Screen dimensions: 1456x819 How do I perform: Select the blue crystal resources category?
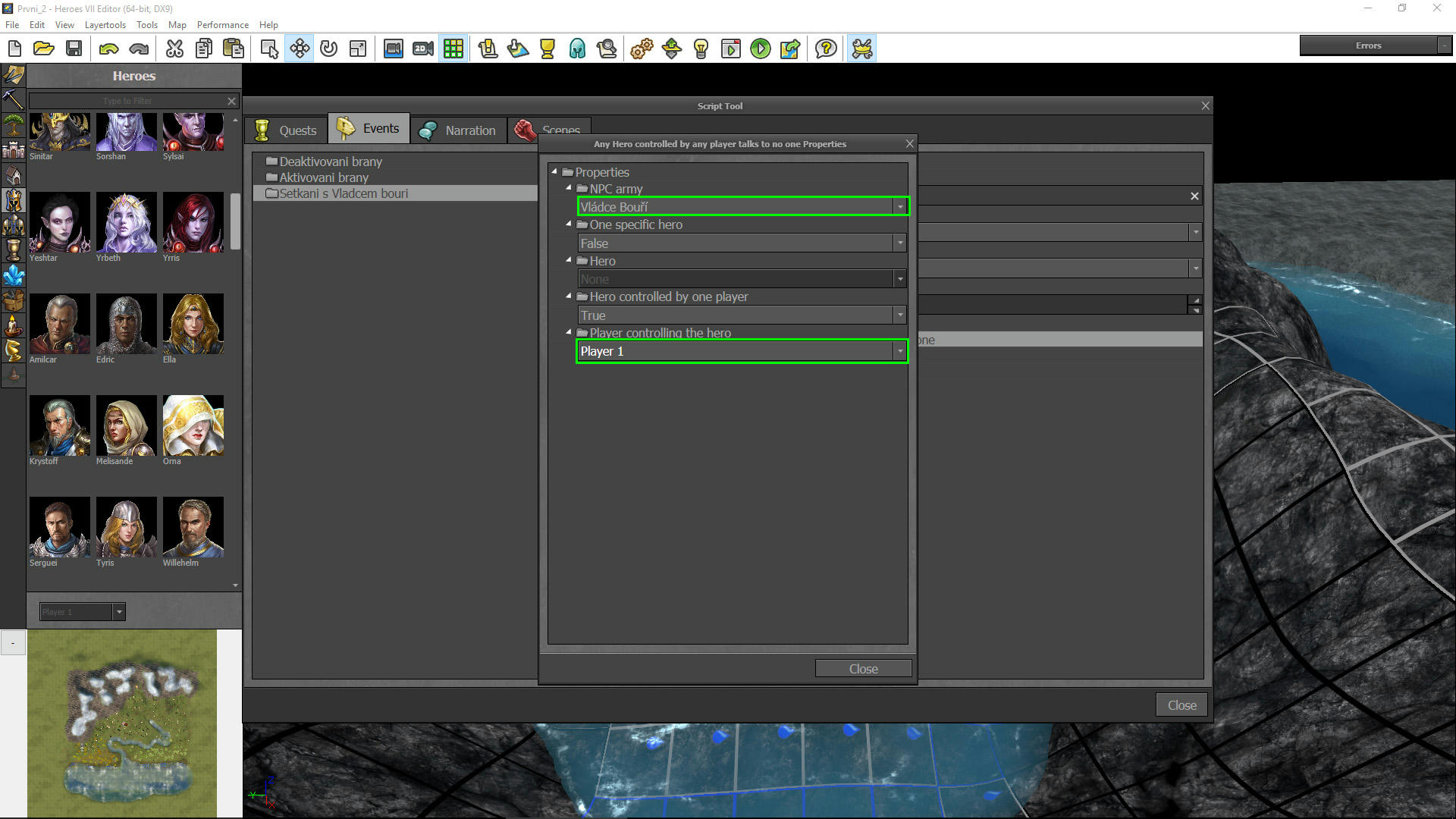click(13, 275)
